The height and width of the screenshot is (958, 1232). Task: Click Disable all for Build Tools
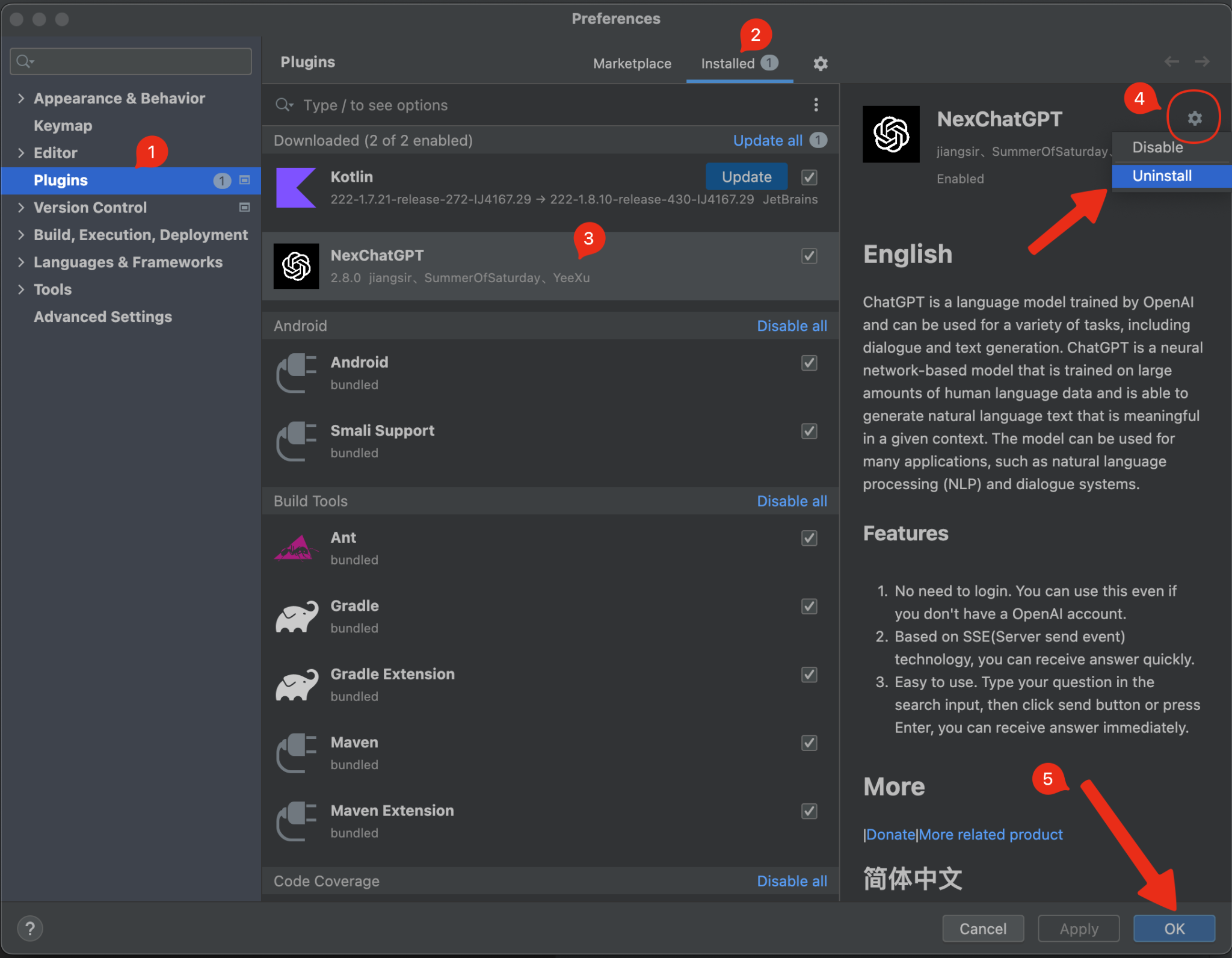[792, 501]
